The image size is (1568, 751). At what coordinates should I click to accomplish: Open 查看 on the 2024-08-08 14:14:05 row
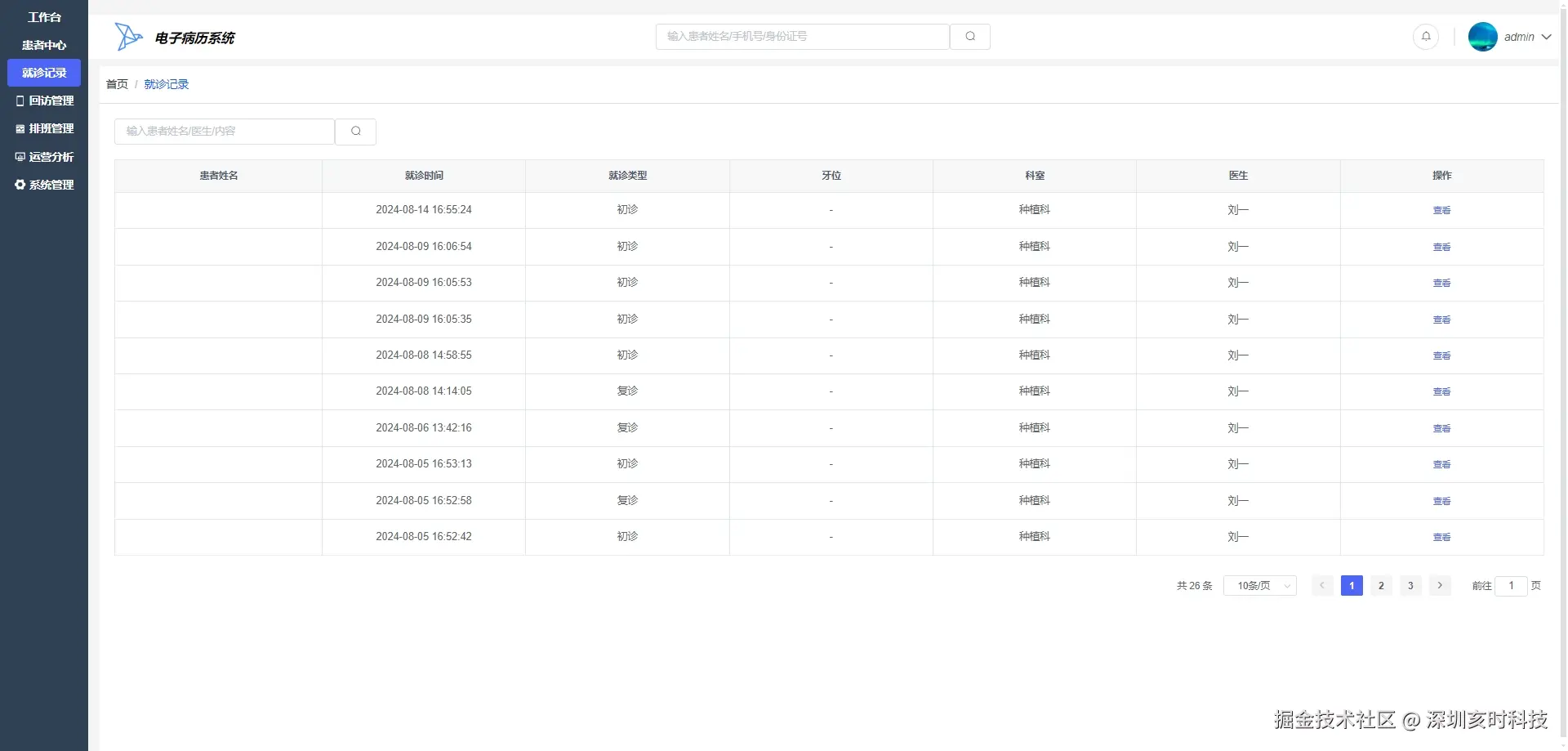1442,391
